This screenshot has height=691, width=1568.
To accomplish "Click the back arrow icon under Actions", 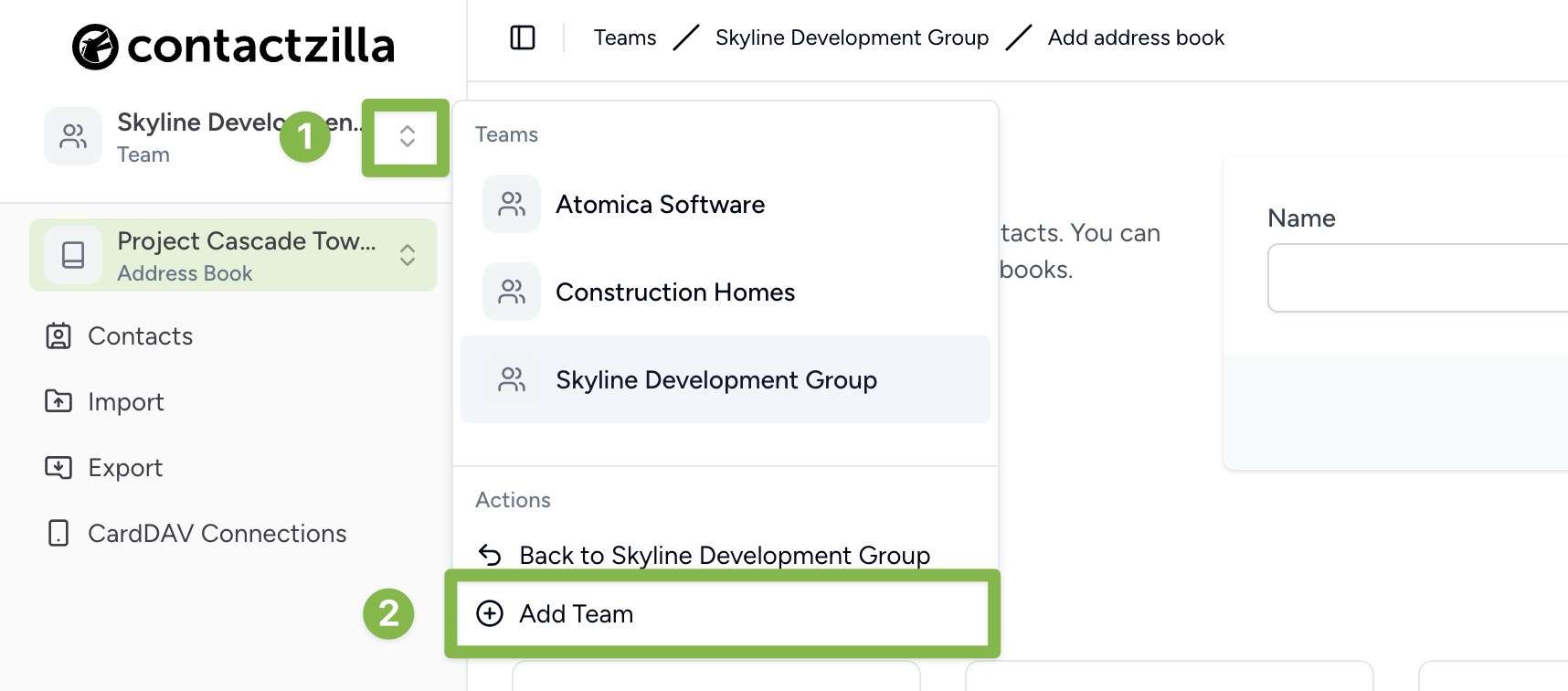I will tap(490, 555).
